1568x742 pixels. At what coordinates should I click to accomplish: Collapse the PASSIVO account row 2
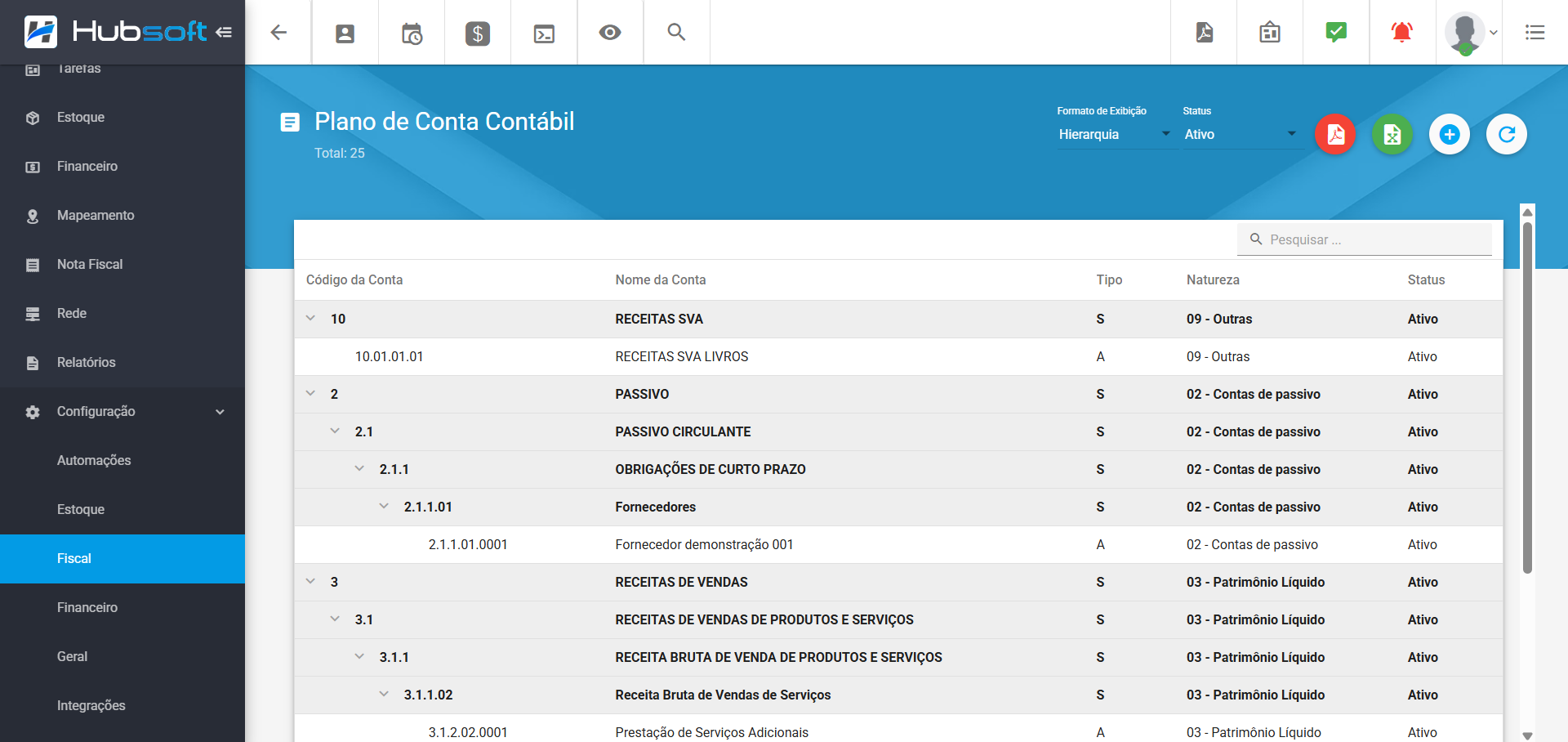[x=310, y=394]
